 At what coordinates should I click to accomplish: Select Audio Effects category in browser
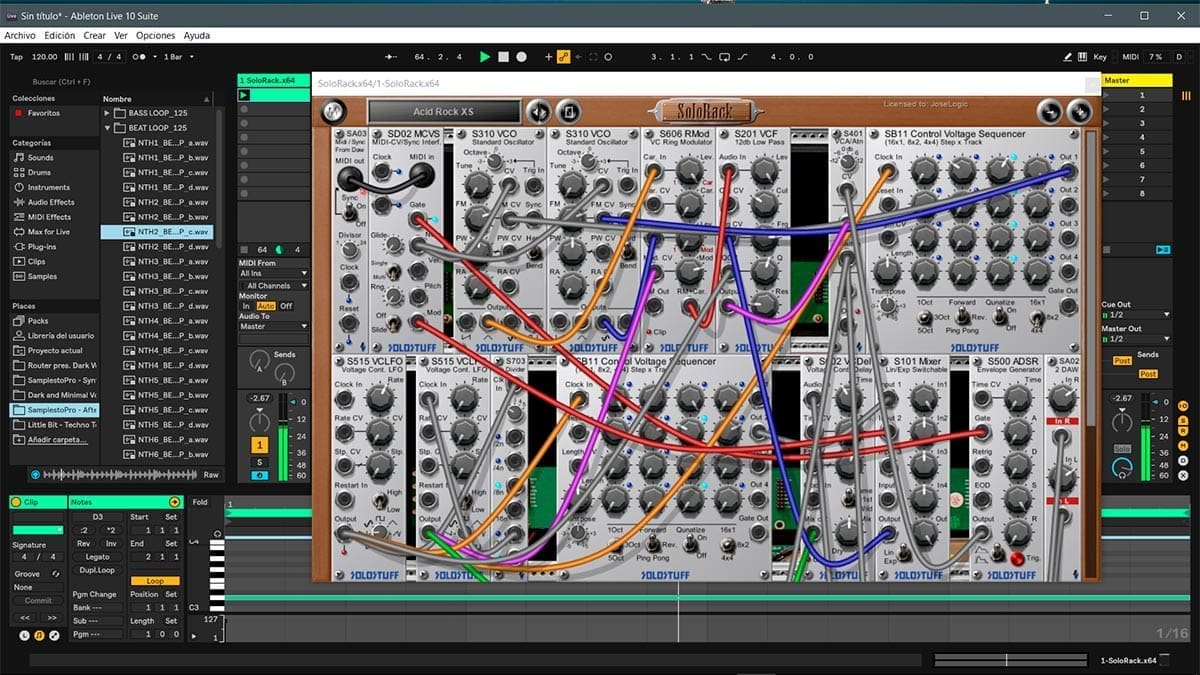coord(50,202)
